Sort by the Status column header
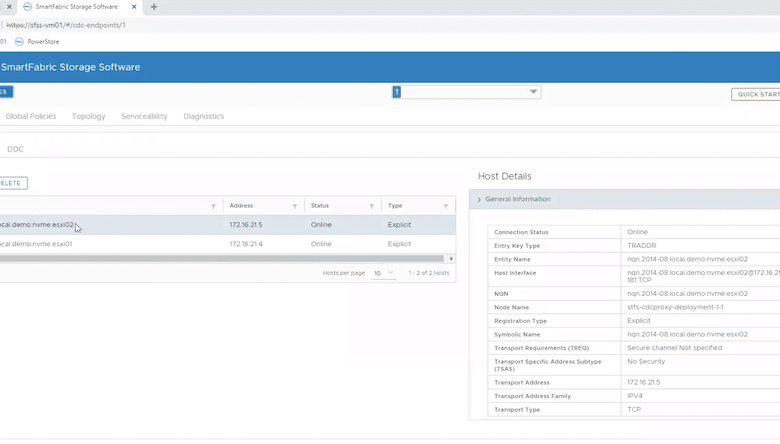Image resolution: width=780 pixels, height=444 pixels. (320, 206)
